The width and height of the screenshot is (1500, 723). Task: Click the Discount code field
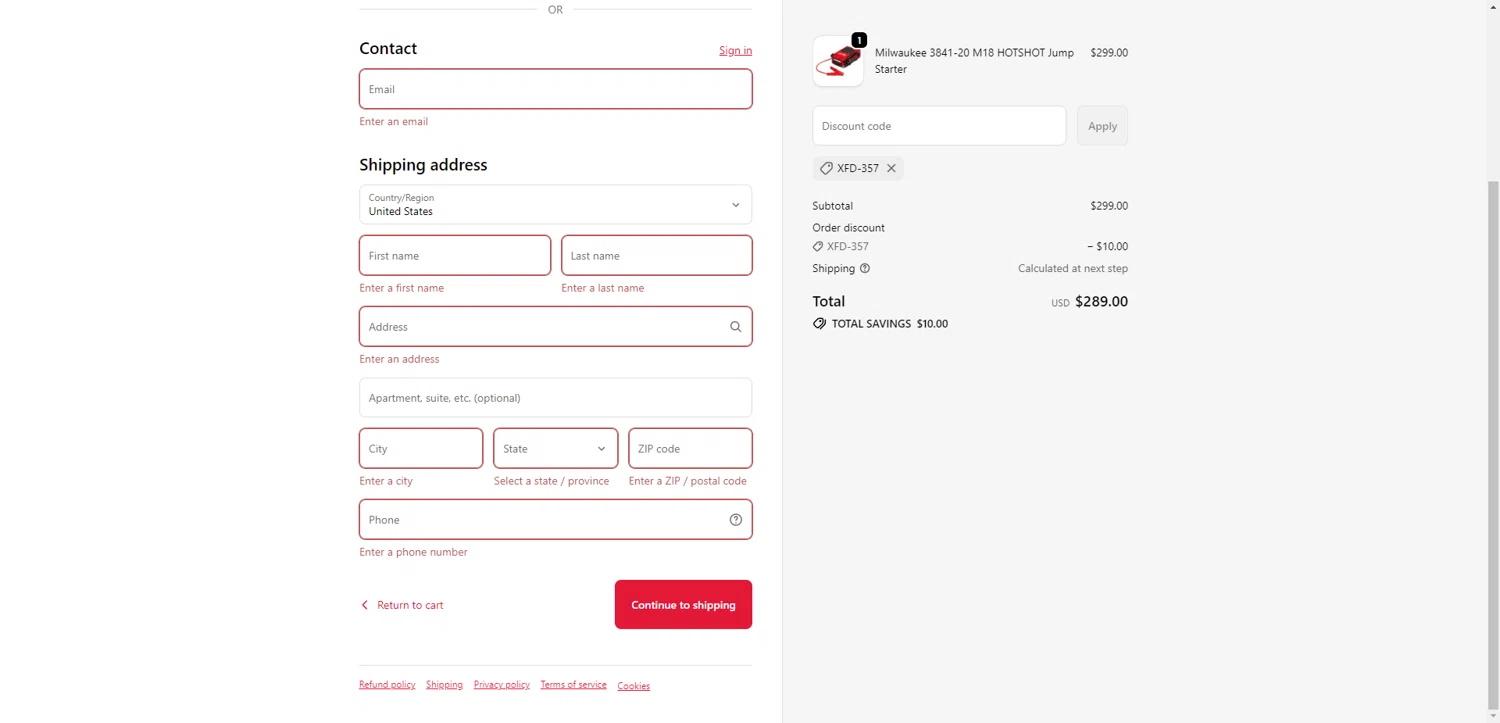pyautogui.click(x=939, y=126)
